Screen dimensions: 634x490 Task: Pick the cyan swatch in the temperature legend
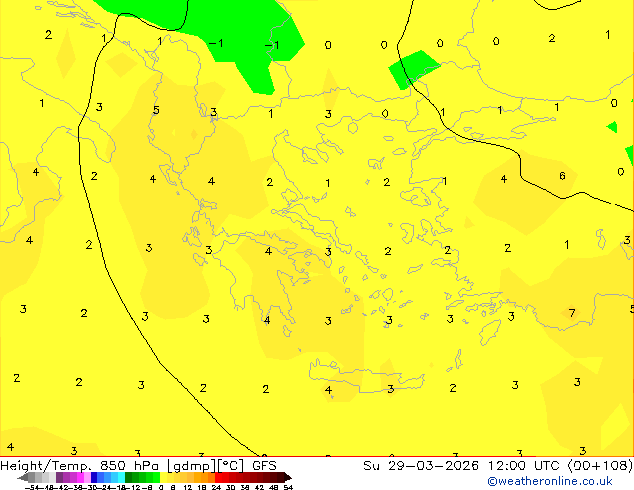pyautogui.click(x=122, y=477)
